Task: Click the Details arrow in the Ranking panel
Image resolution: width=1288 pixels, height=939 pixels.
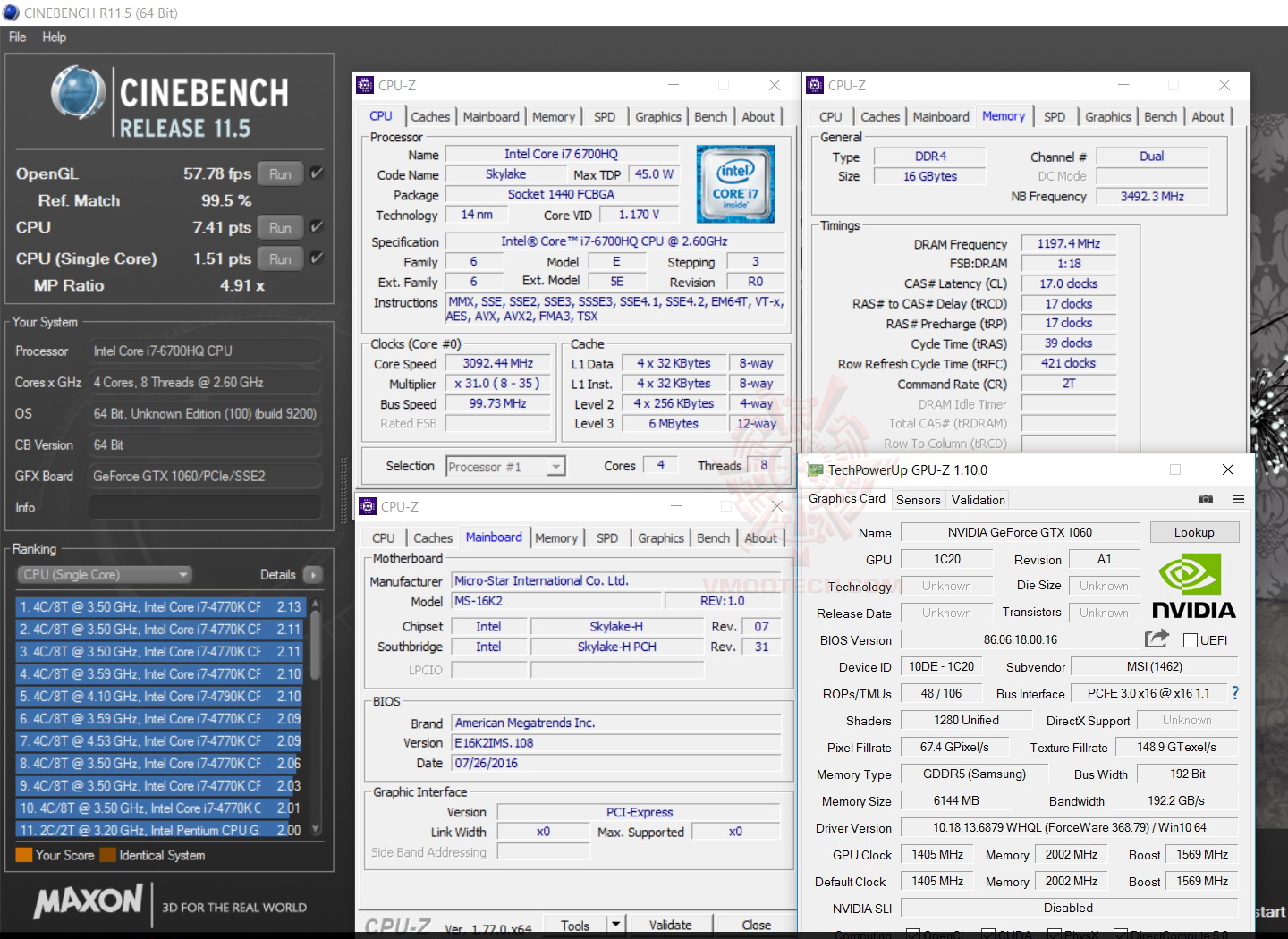Action: tap(312, 575)
